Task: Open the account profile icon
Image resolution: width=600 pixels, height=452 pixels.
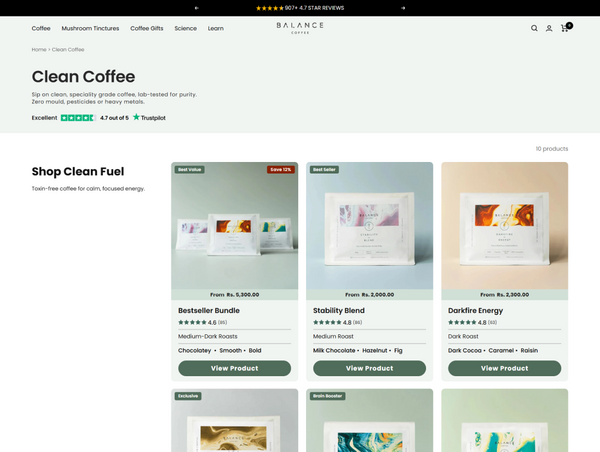Action: [549, 28]
